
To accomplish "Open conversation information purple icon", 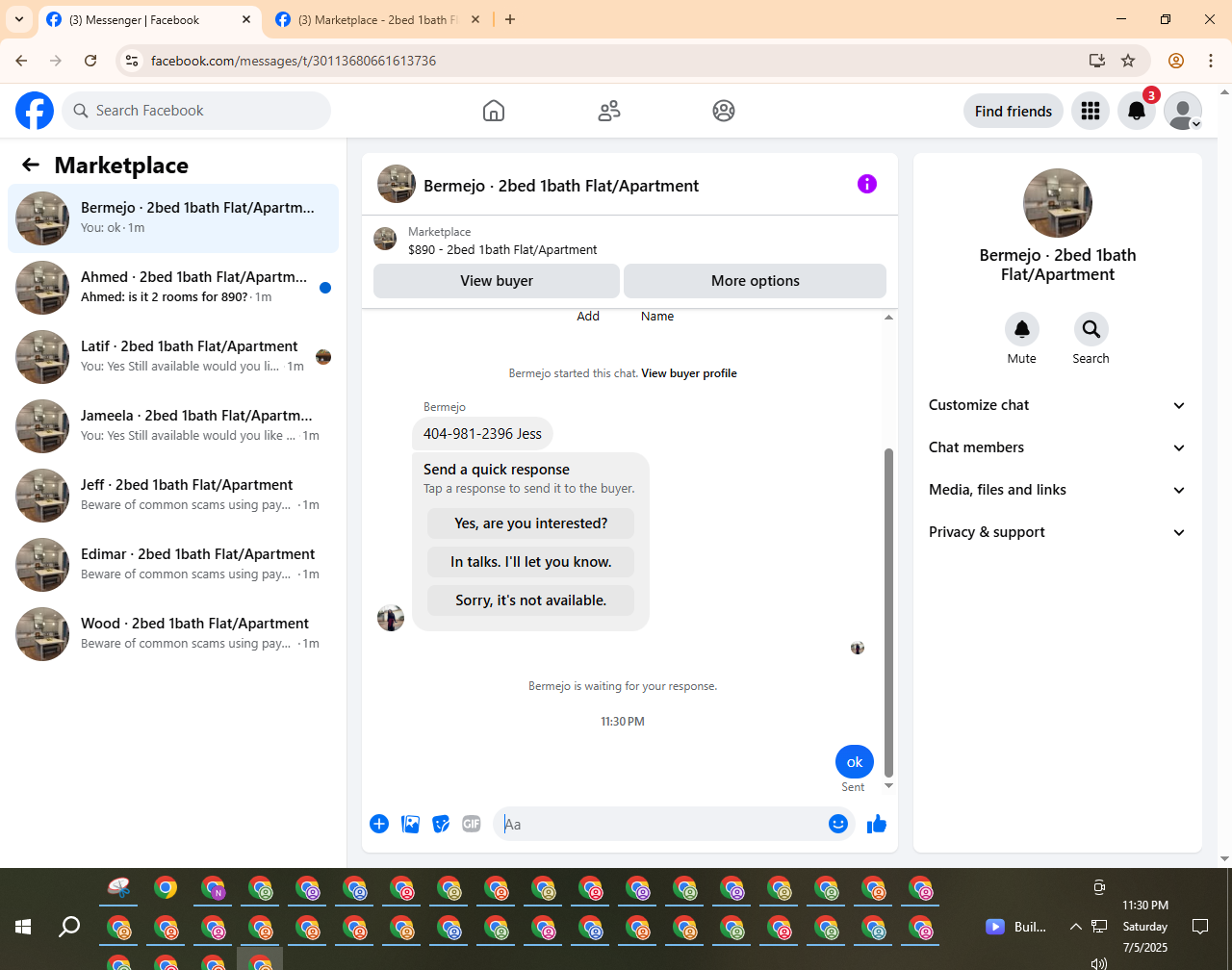I will click(867, 184).
